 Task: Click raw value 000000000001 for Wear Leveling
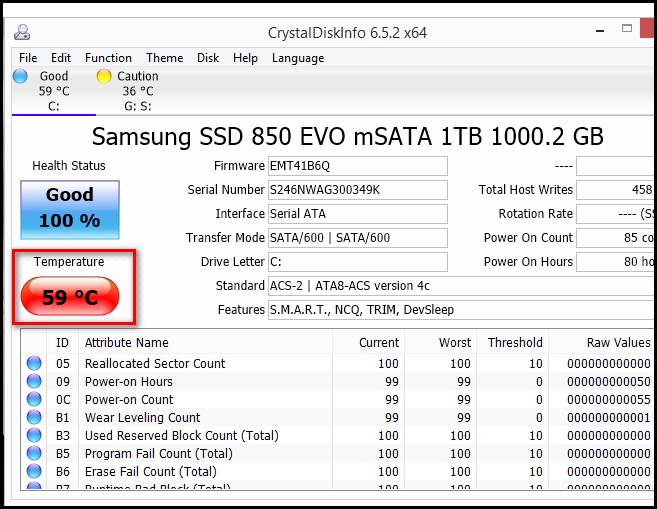609,418
